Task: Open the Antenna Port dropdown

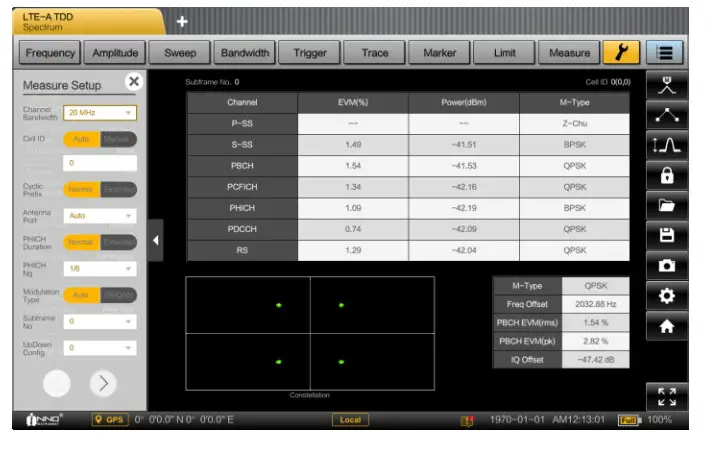Action: [x=100, y=216]
